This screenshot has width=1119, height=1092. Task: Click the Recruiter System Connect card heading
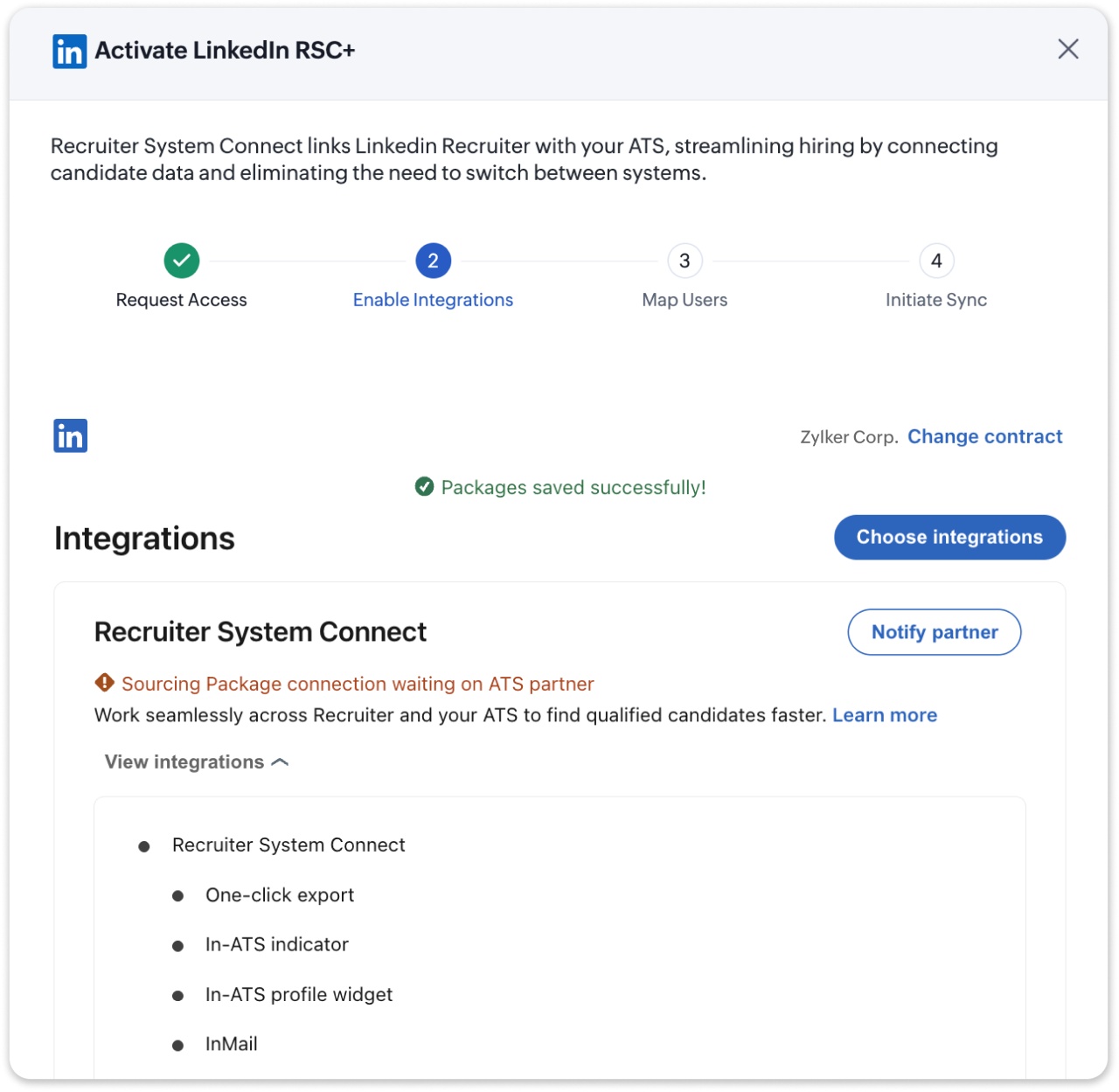pyautogui.click(x=261, y=631)
